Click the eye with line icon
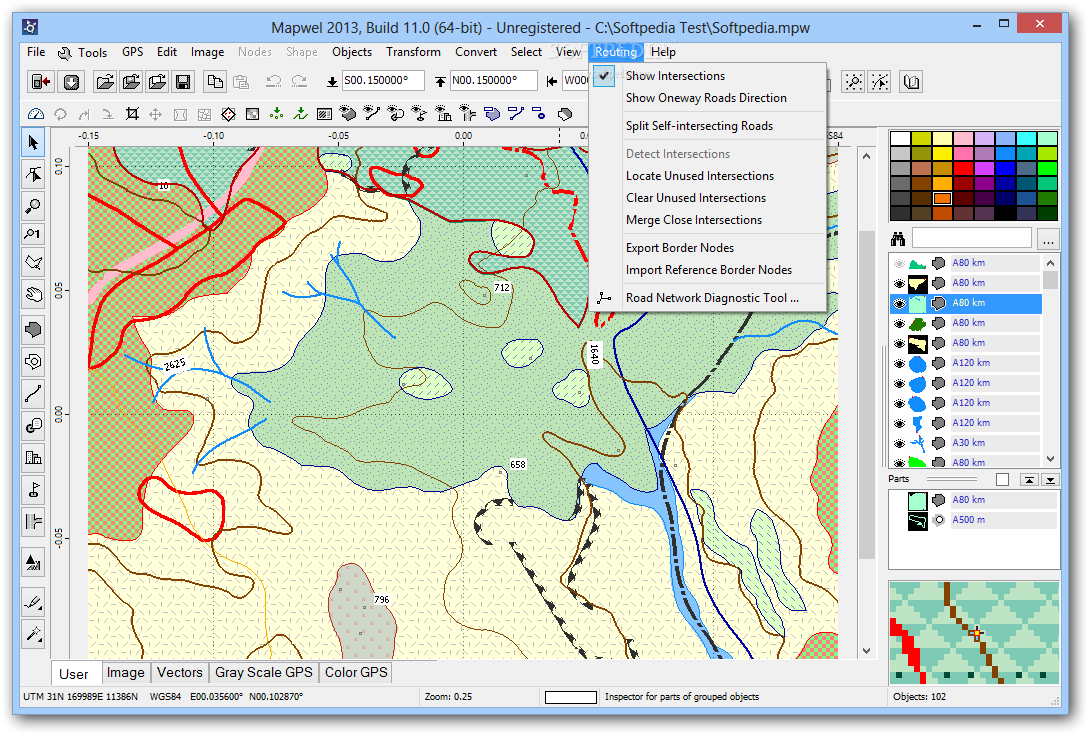The width and height of the screenshot is (1089, 735). click(x=372, y=114)
